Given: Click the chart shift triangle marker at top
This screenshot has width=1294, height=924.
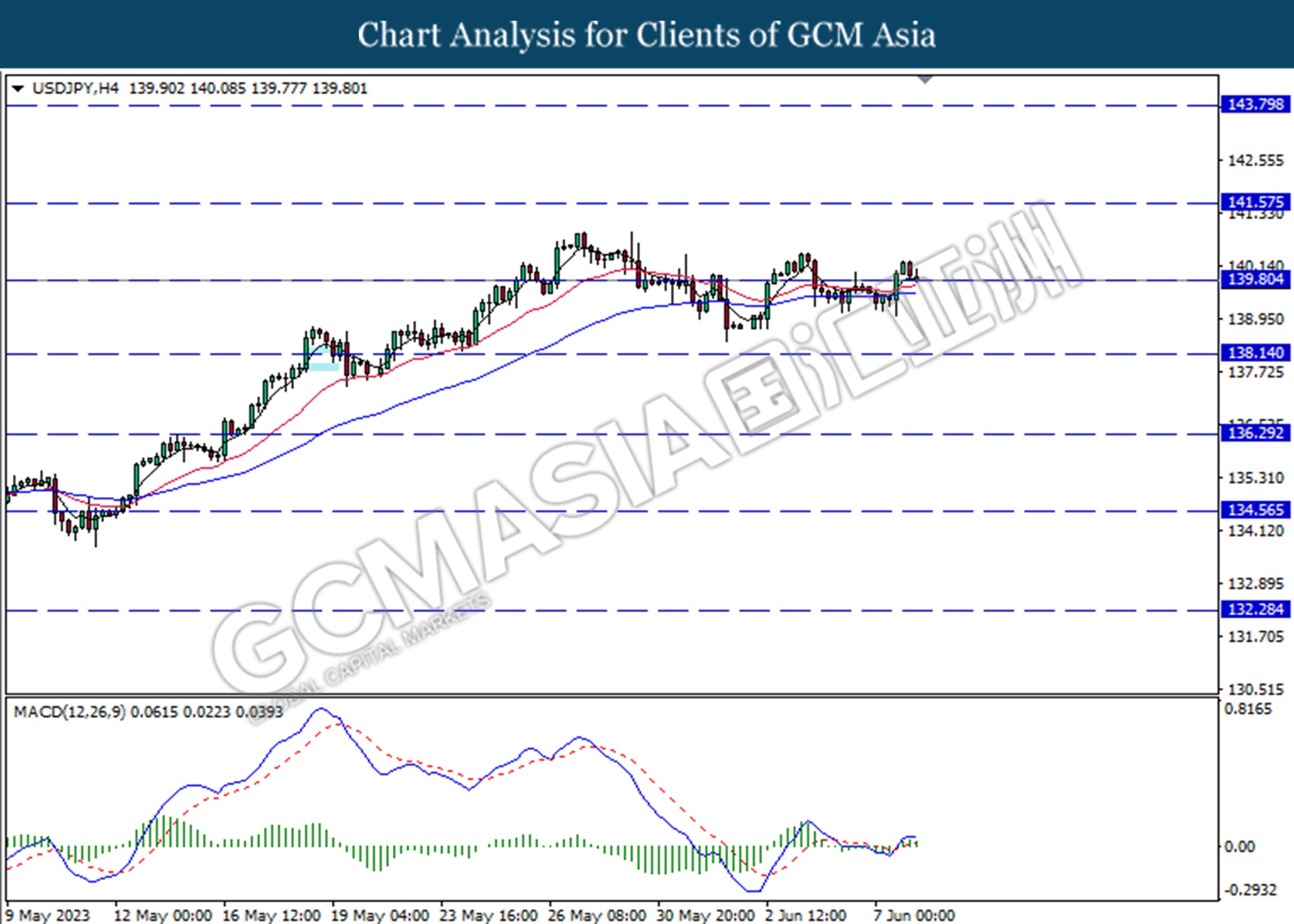Looking at the screenshot, I should tap(926, 80).
